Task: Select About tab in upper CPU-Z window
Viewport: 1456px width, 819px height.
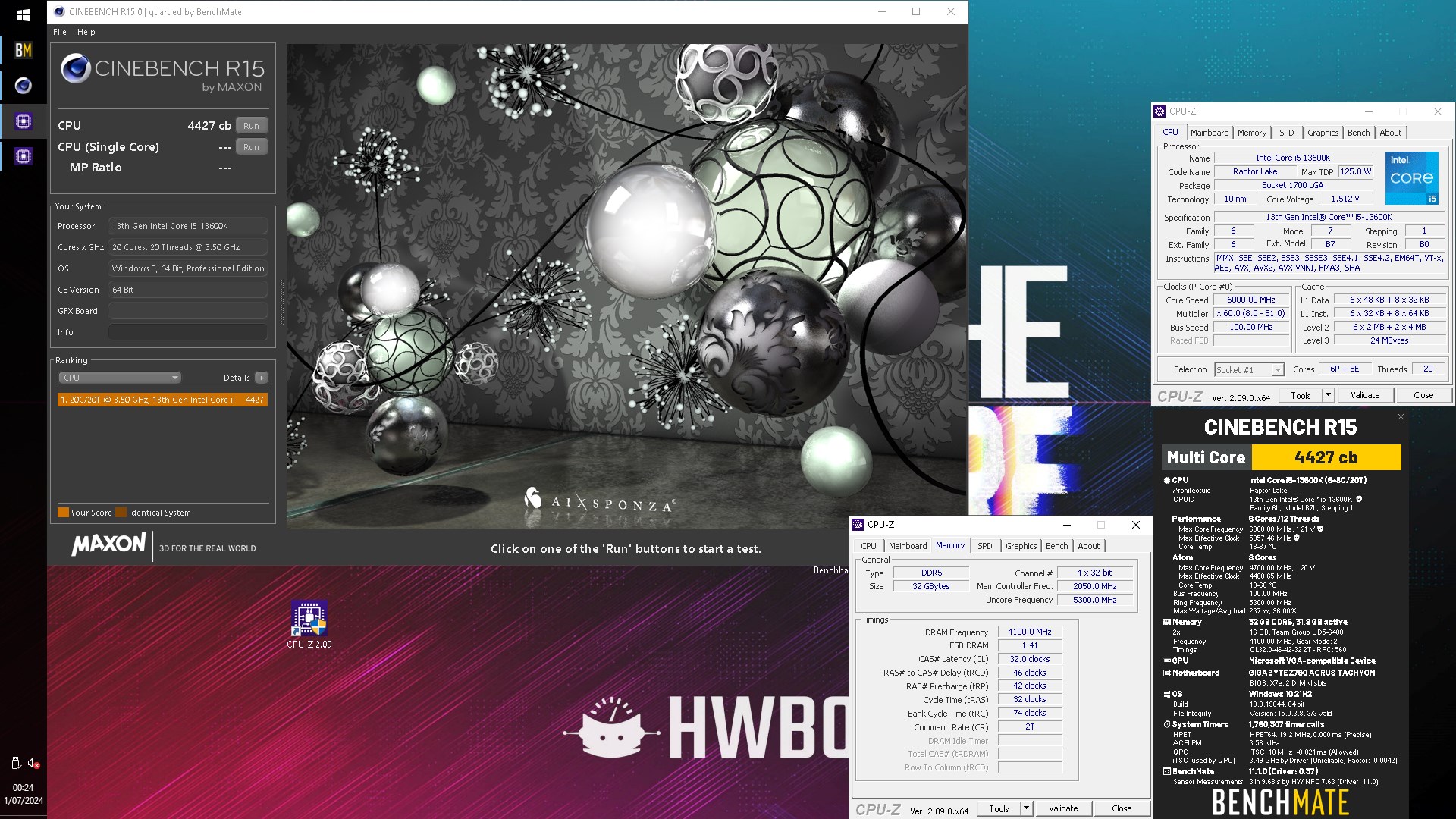Action: point(1391,133)
